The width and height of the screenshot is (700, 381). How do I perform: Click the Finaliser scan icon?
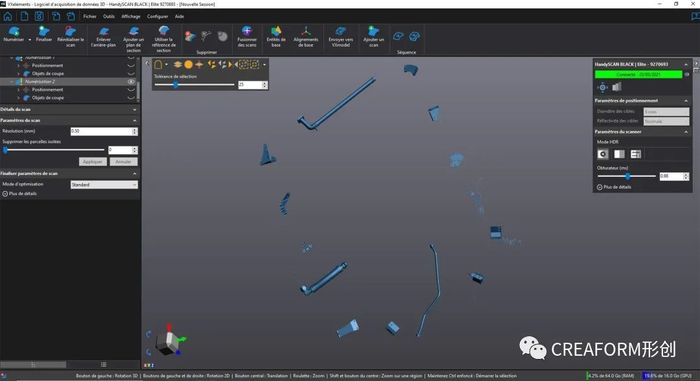click(x=44, y=34)
